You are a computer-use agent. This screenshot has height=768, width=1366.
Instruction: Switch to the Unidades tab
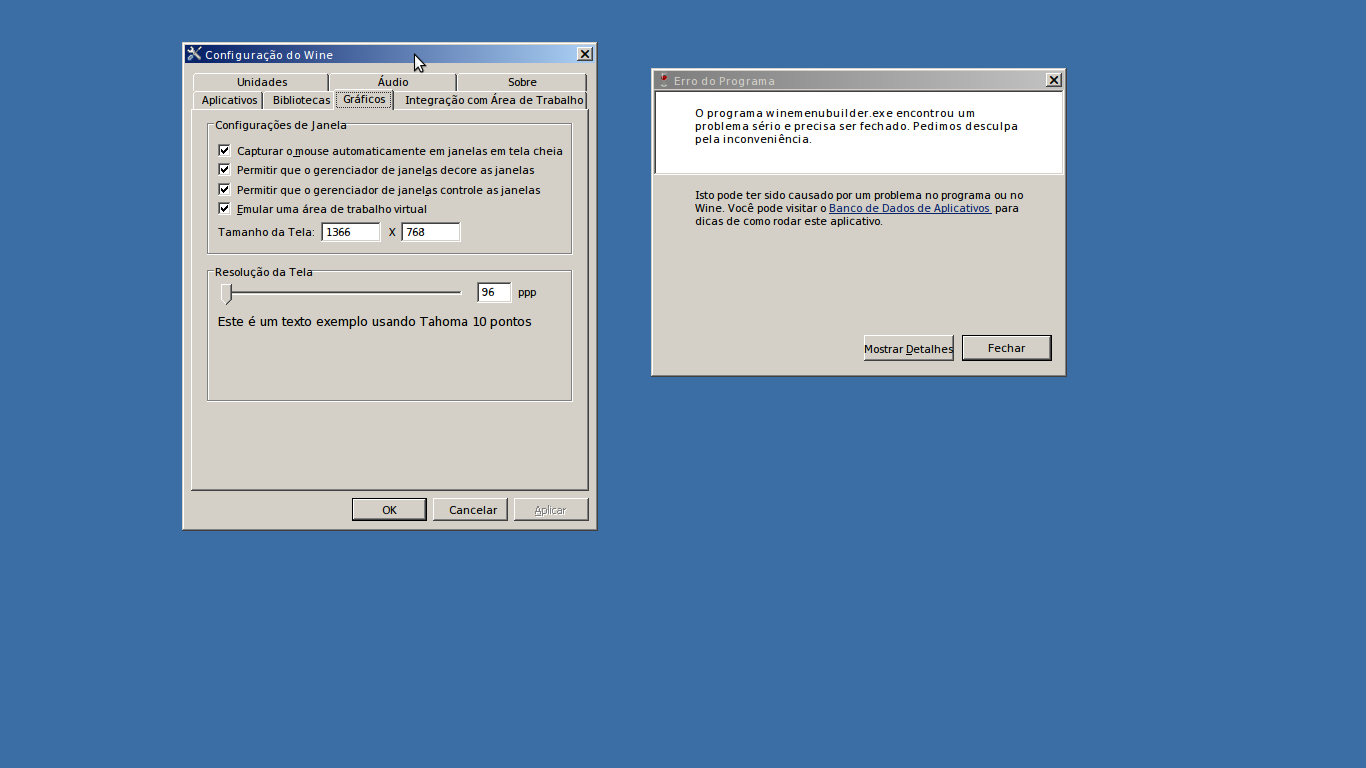click(x=262, y=82)
